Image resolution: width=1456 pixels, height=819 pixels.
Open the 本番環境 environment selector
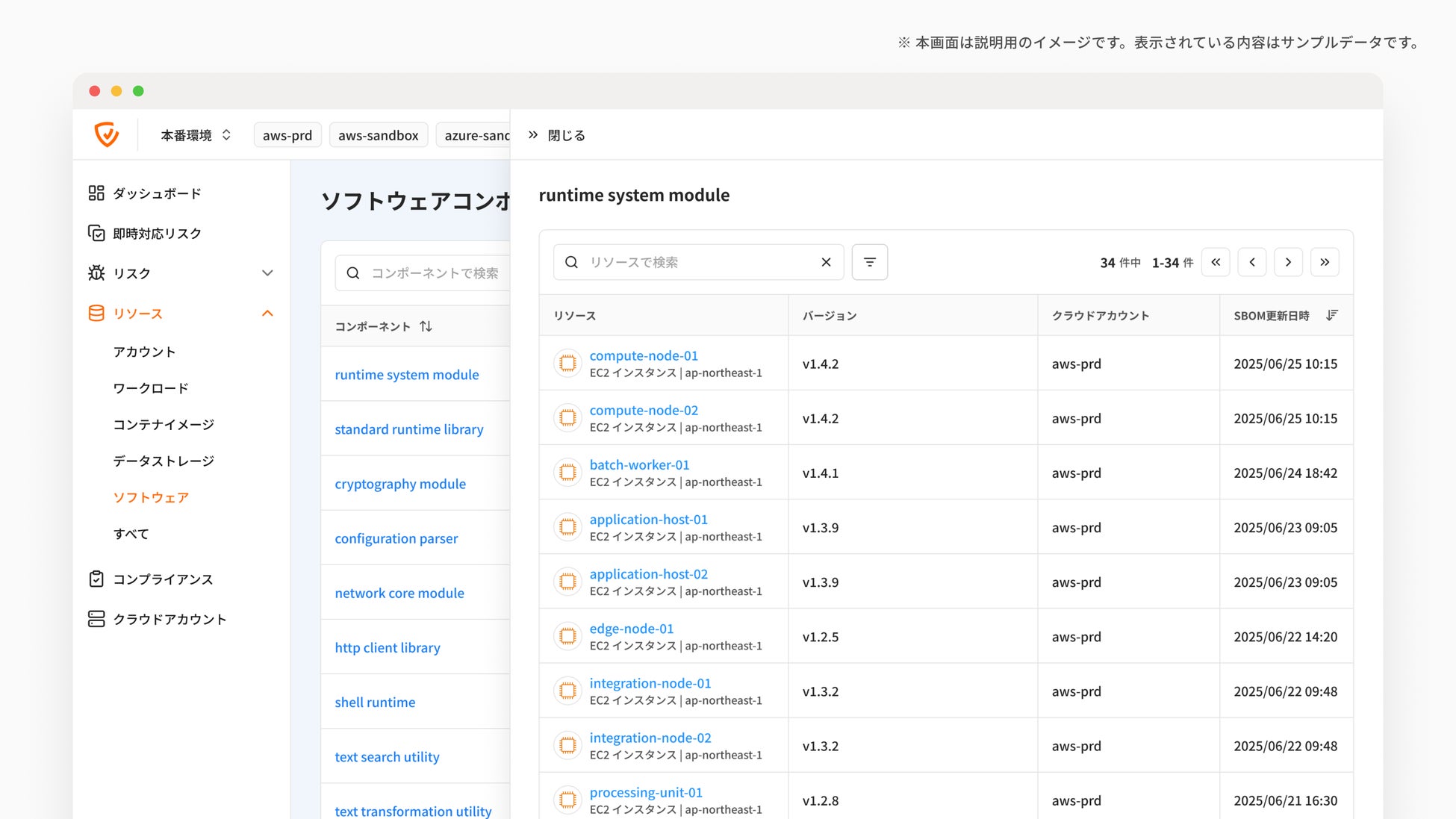[196, 135]
